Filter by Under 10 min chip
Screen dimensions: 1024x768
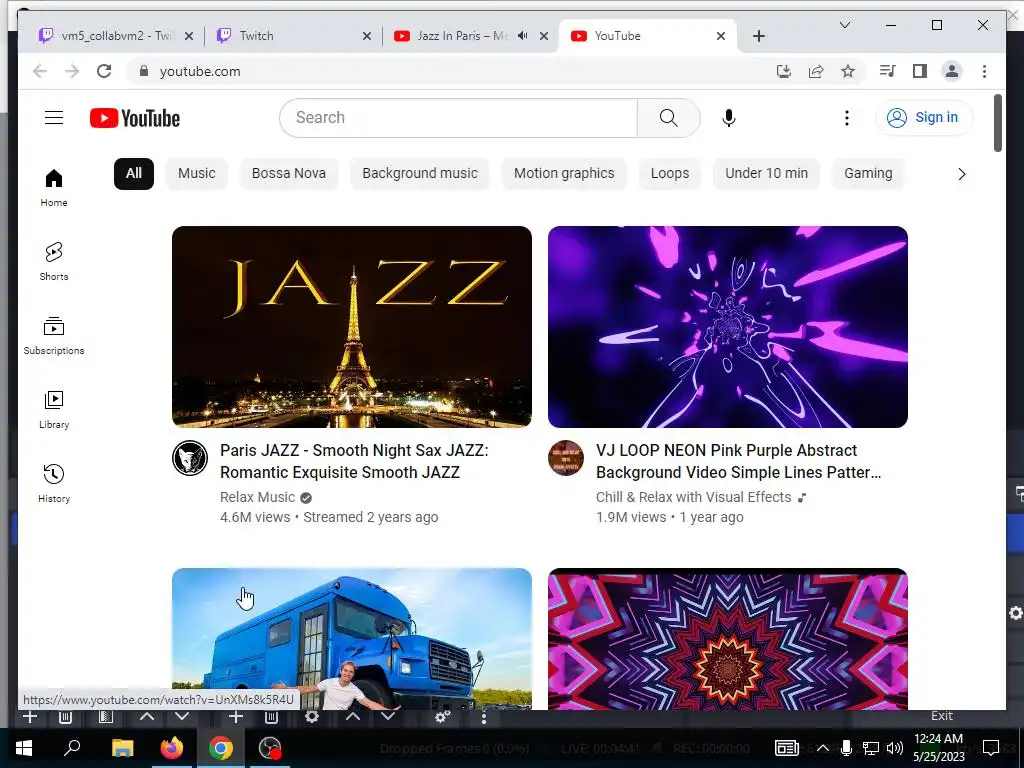pos(766,174)
